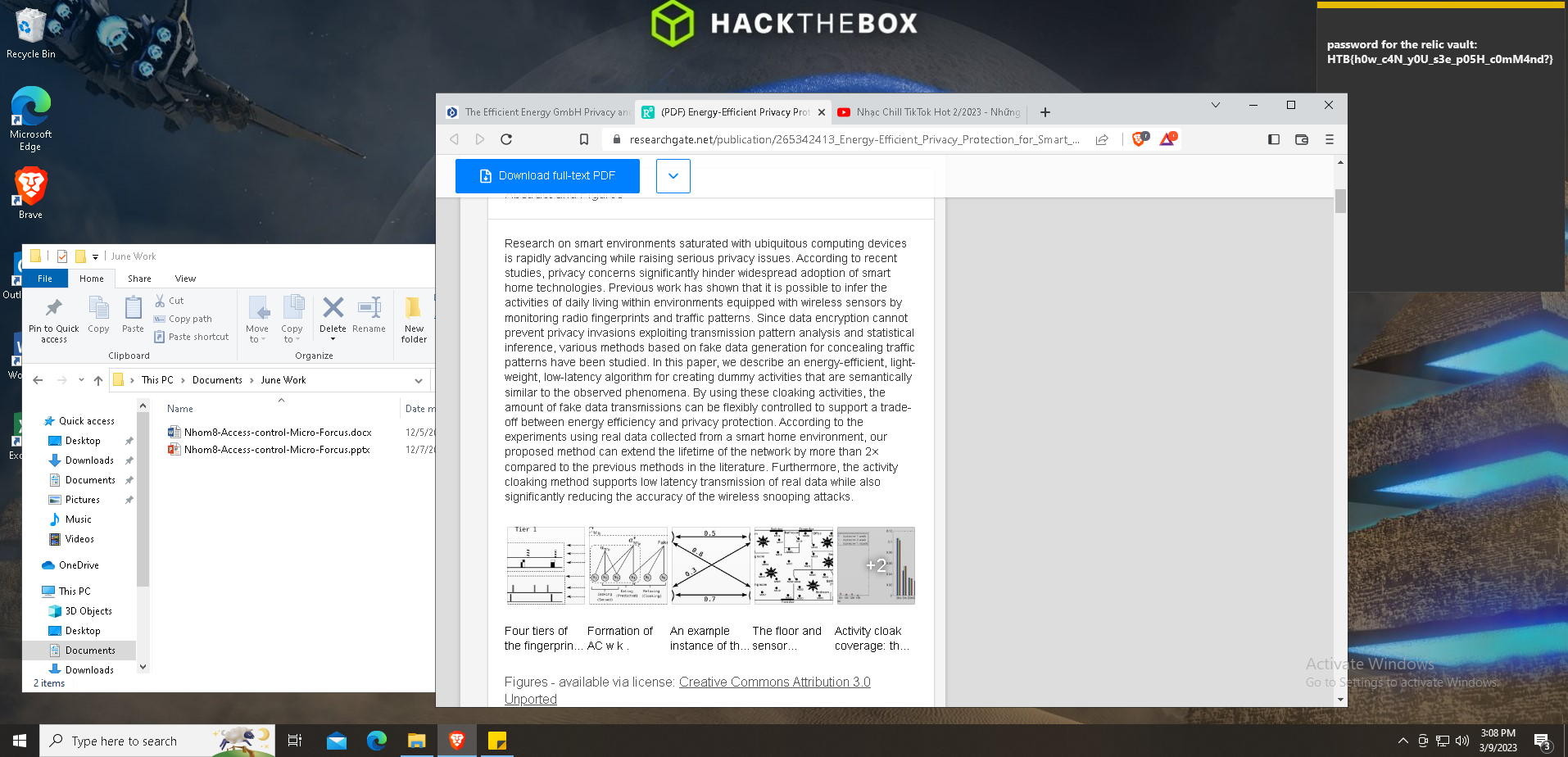Screen dimensions: 1568x757
Task: Bookmark this page with bookmark icon
Action: pos(584,139)
